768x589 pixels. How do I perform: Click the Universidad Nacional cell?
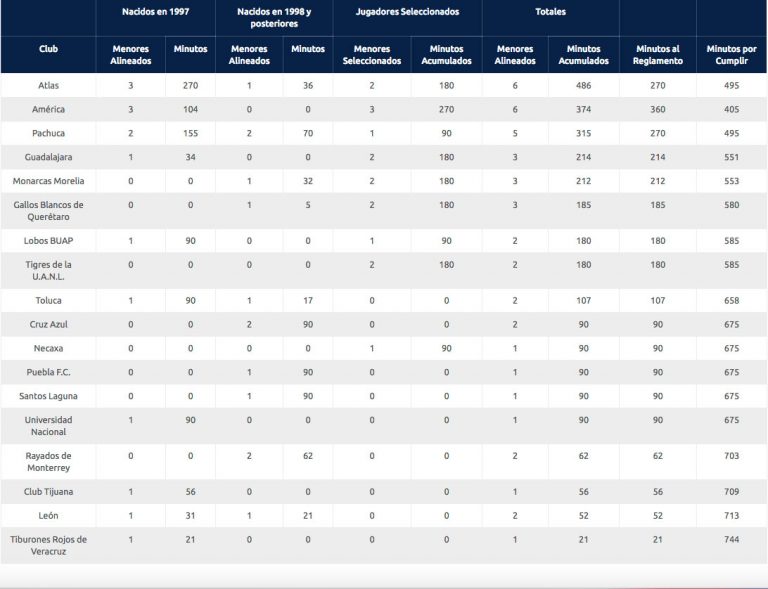(x=48, y=426)
